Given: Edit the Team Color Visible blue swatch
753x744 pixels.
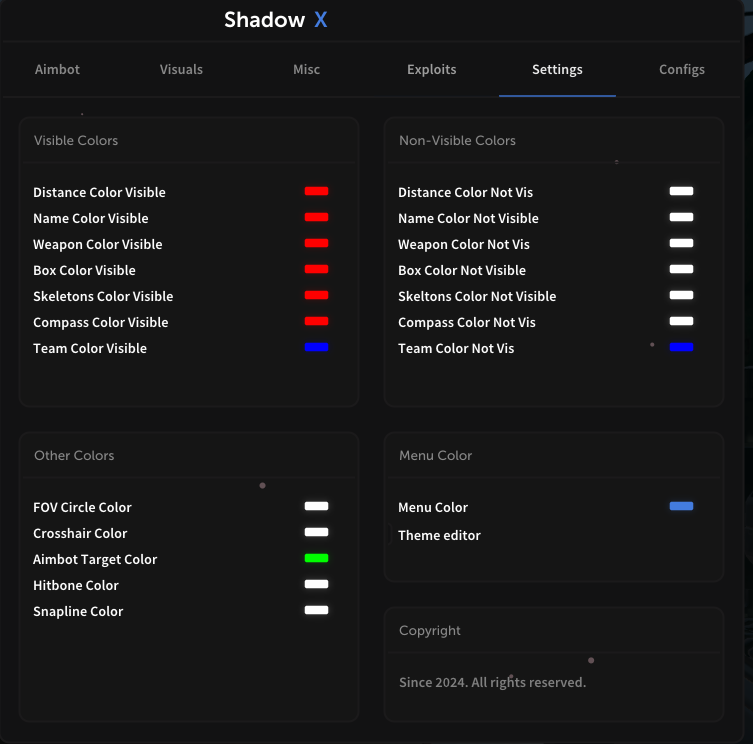Looking at the screenshot, I should [x=316, y=347].
